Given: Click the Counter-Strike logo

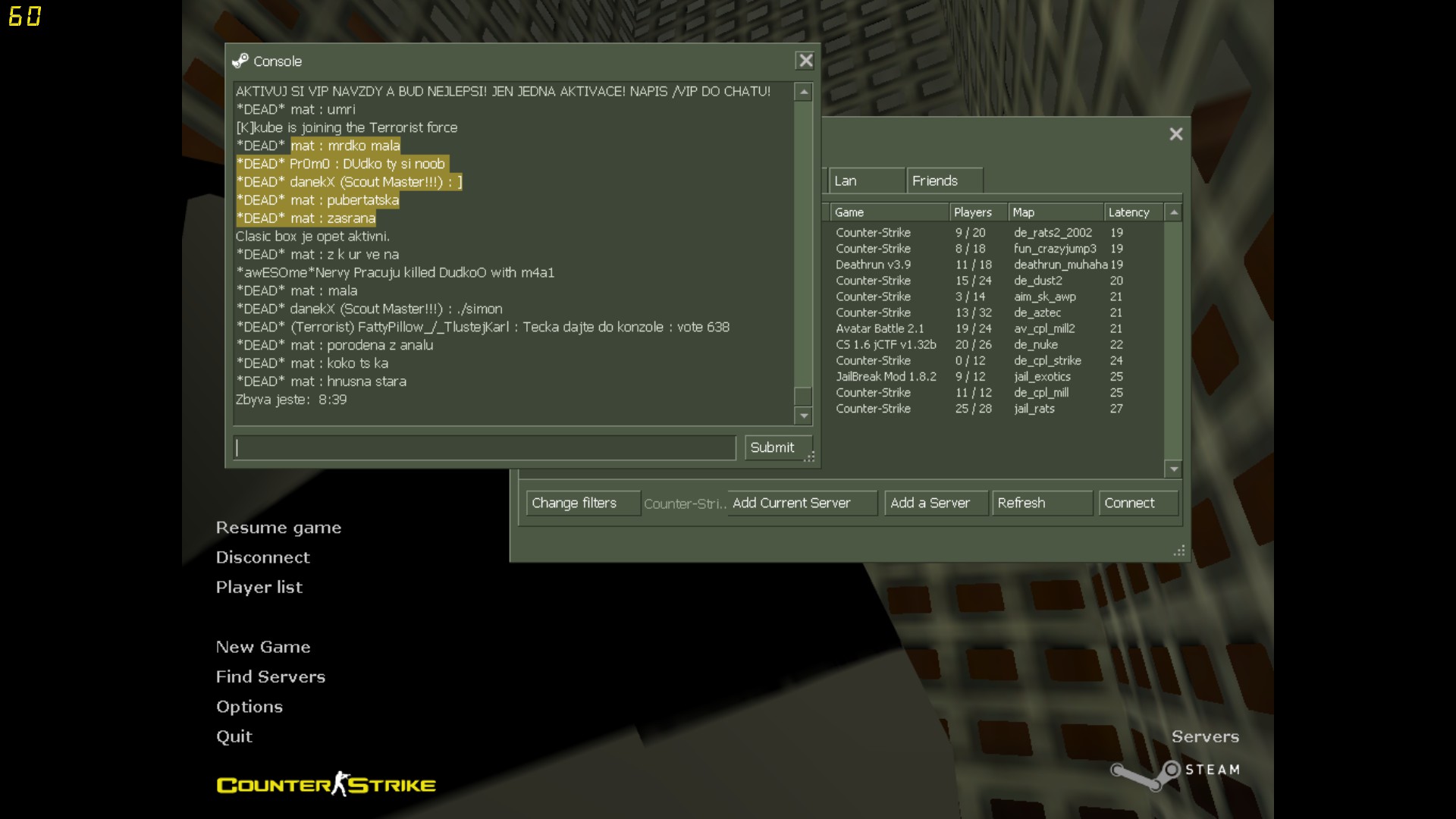Looking at the screenshot, I should click(326, 784).
